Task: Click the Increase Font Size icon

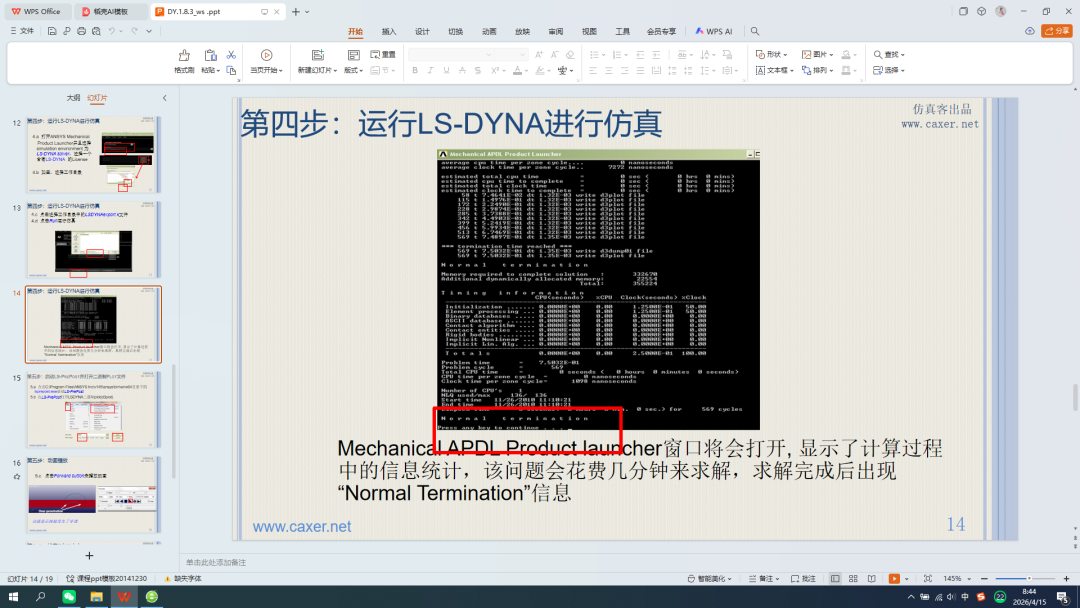Action: pyautogui.click(x=539, y=54)
